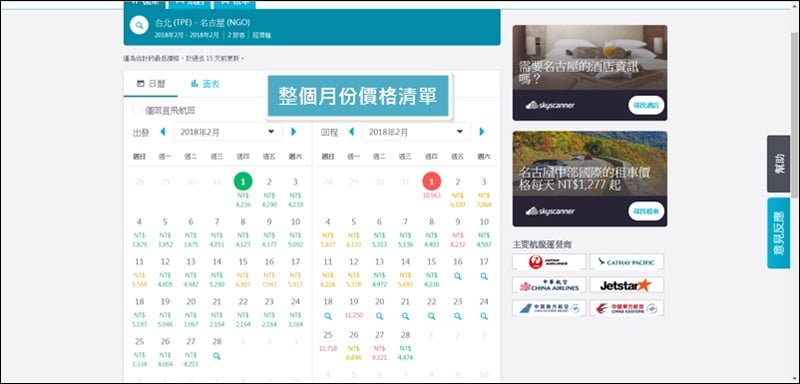Image resolution: width=800 pixels, height=384 pixels.
Task: Click search icon on return February 18
Action: pos(328,316)
